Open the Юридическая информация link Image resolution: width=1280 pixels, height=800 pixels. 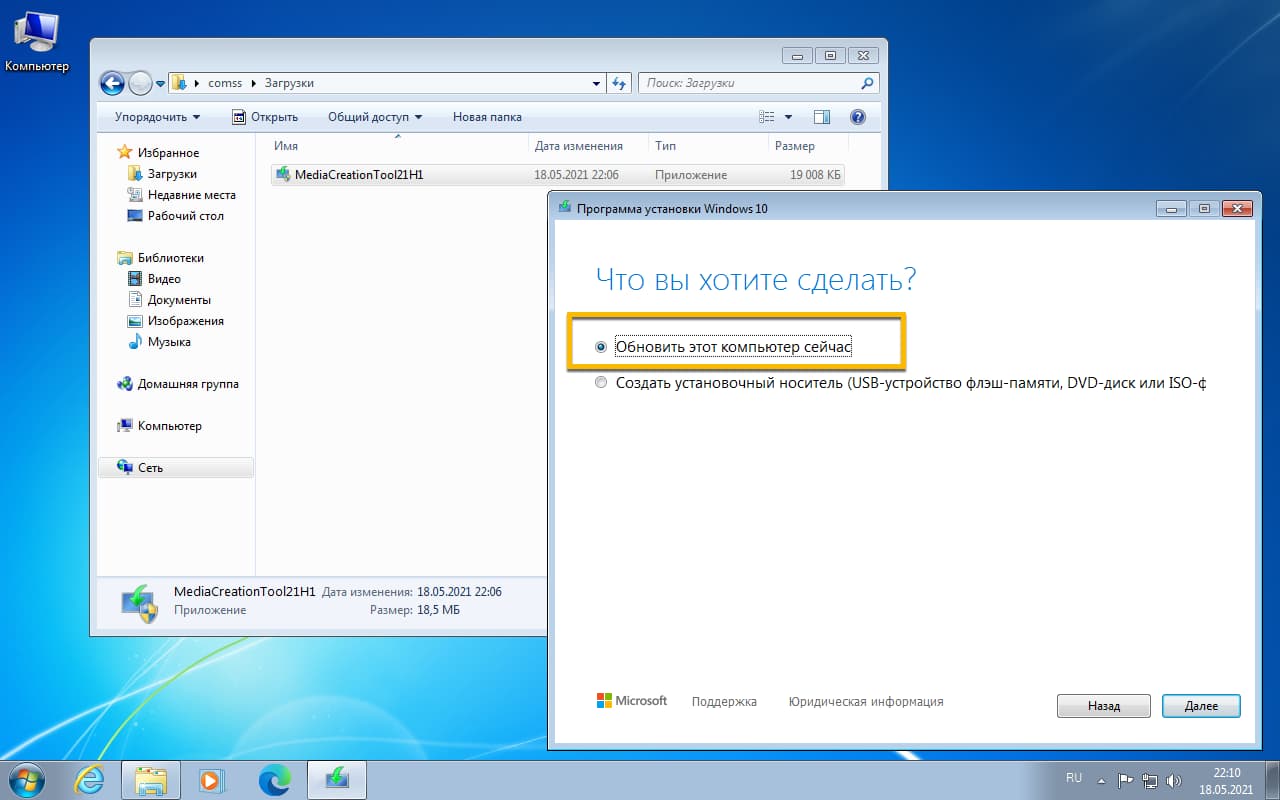tap(867, 701)
